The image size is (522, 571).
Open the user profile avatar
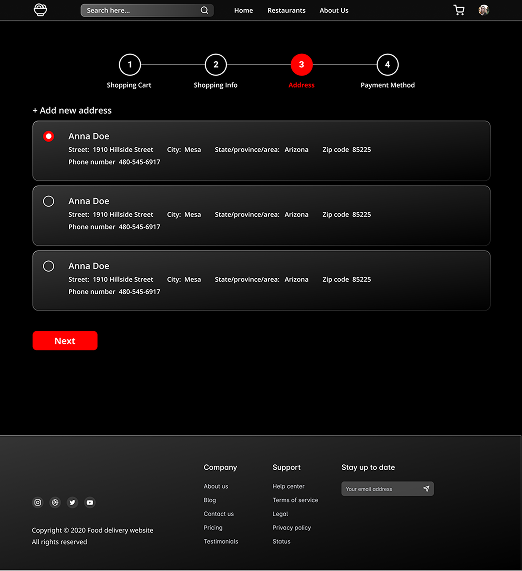coord(483,10)
